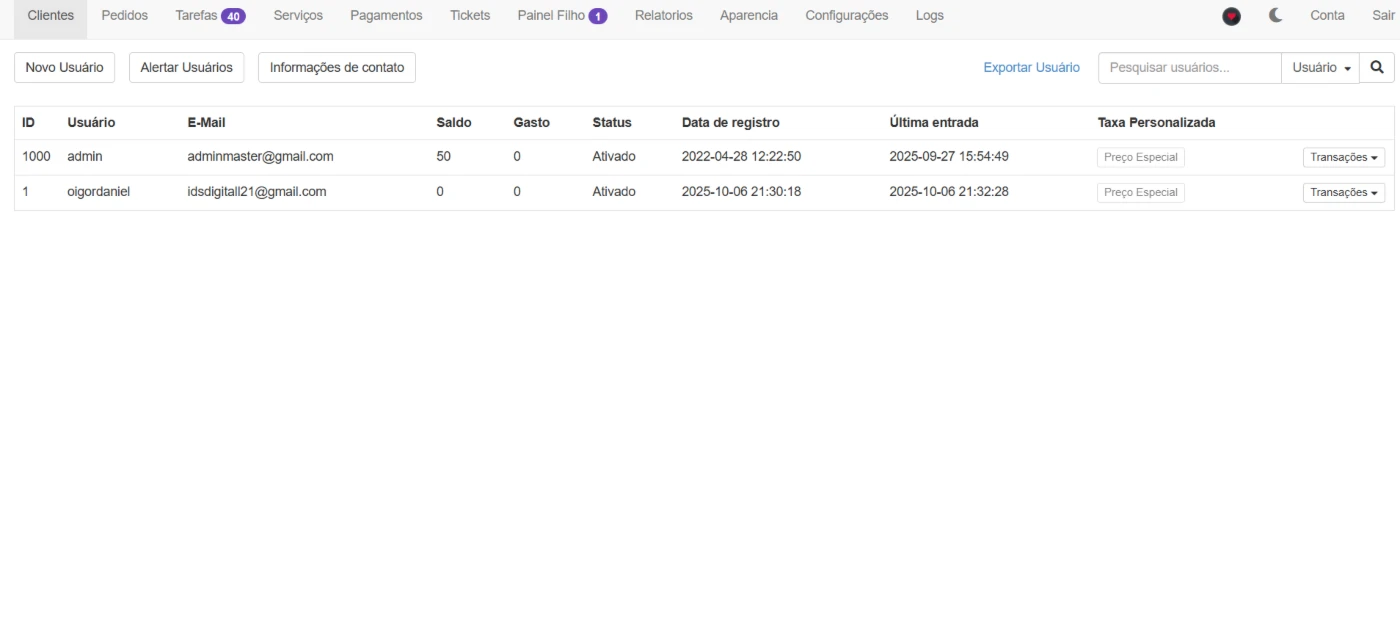Click the Novo Usuário button

point(64,67)
